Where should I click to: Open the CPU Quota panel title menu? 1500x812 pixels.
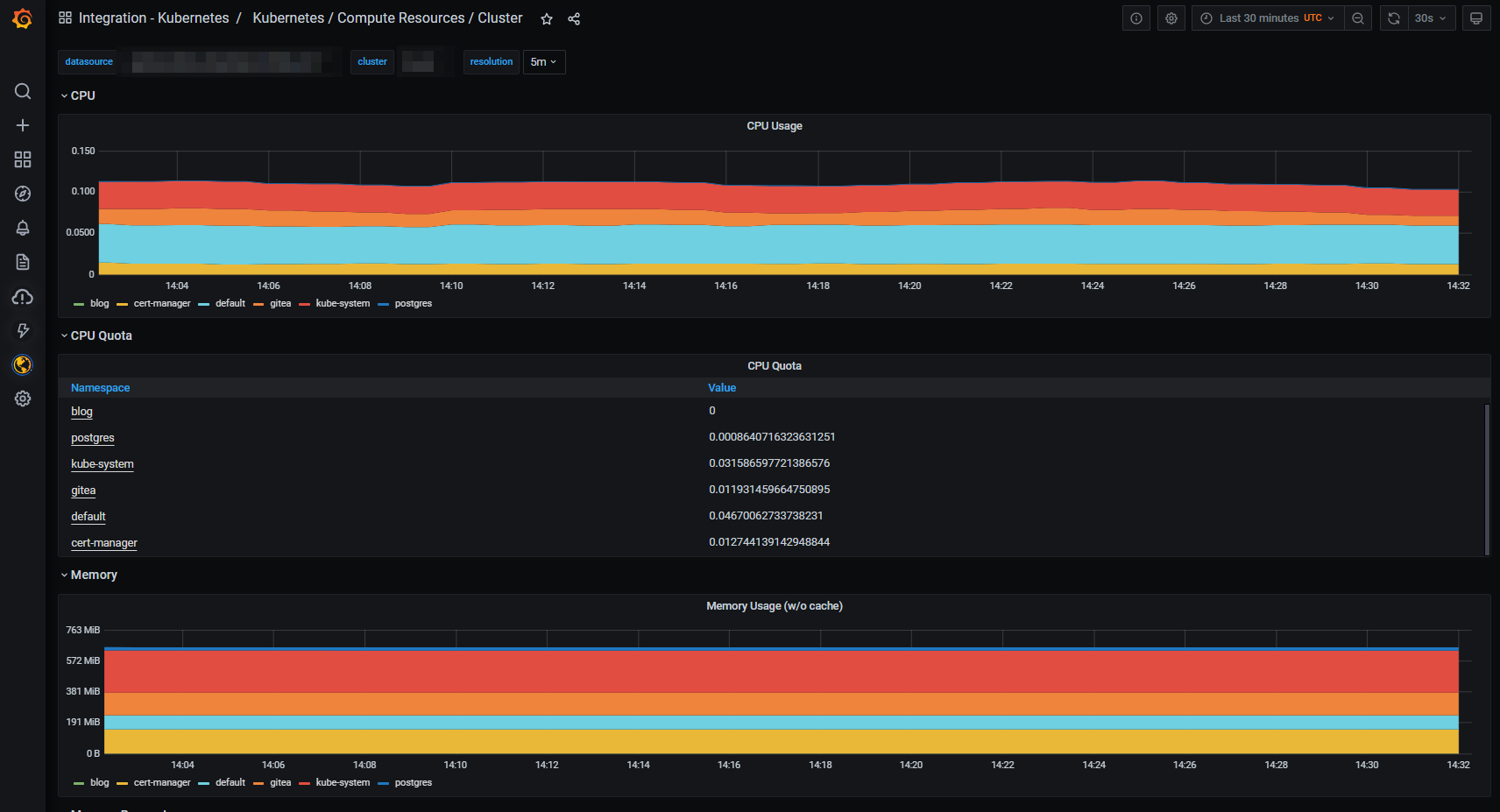[775, 366]
